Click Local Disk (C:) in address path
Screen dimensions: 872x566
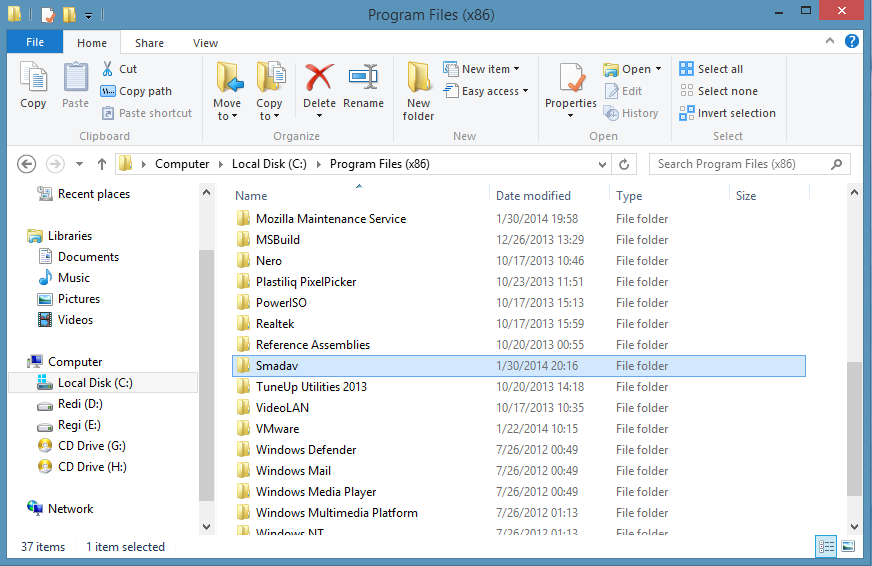tap(269, 164)
